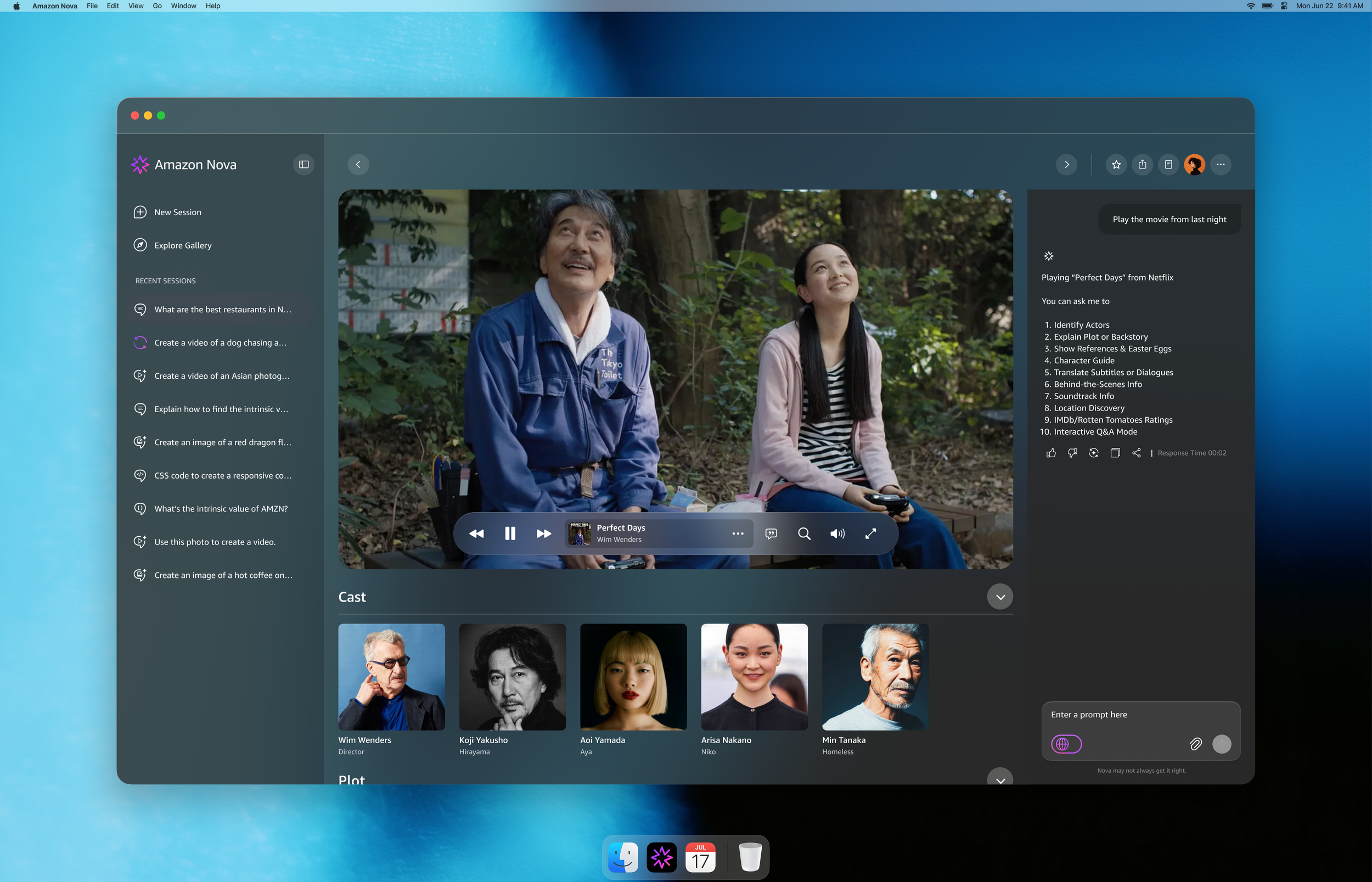
Task: Rewind the Perfect Days movie
Action: (476, 534)
